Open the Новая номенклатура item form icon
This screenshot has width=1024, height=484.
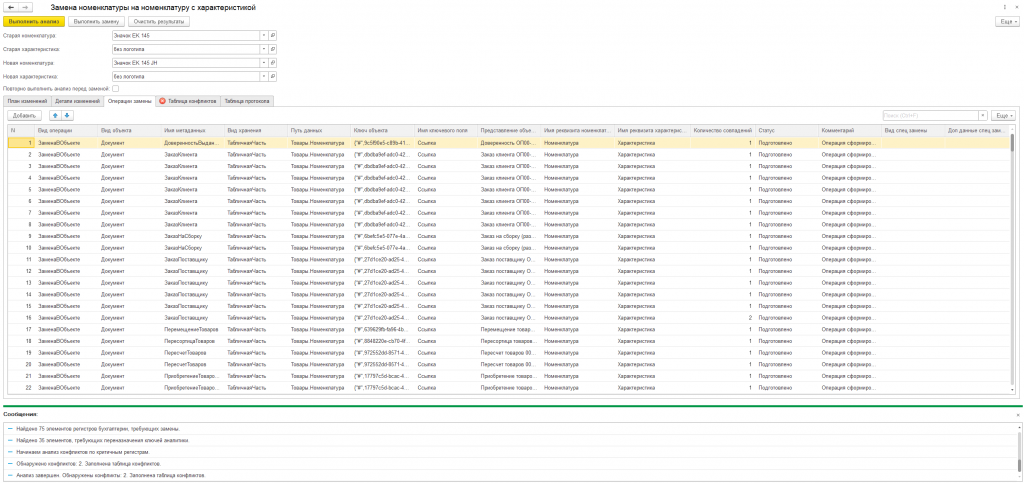click(x=273, y=63)
